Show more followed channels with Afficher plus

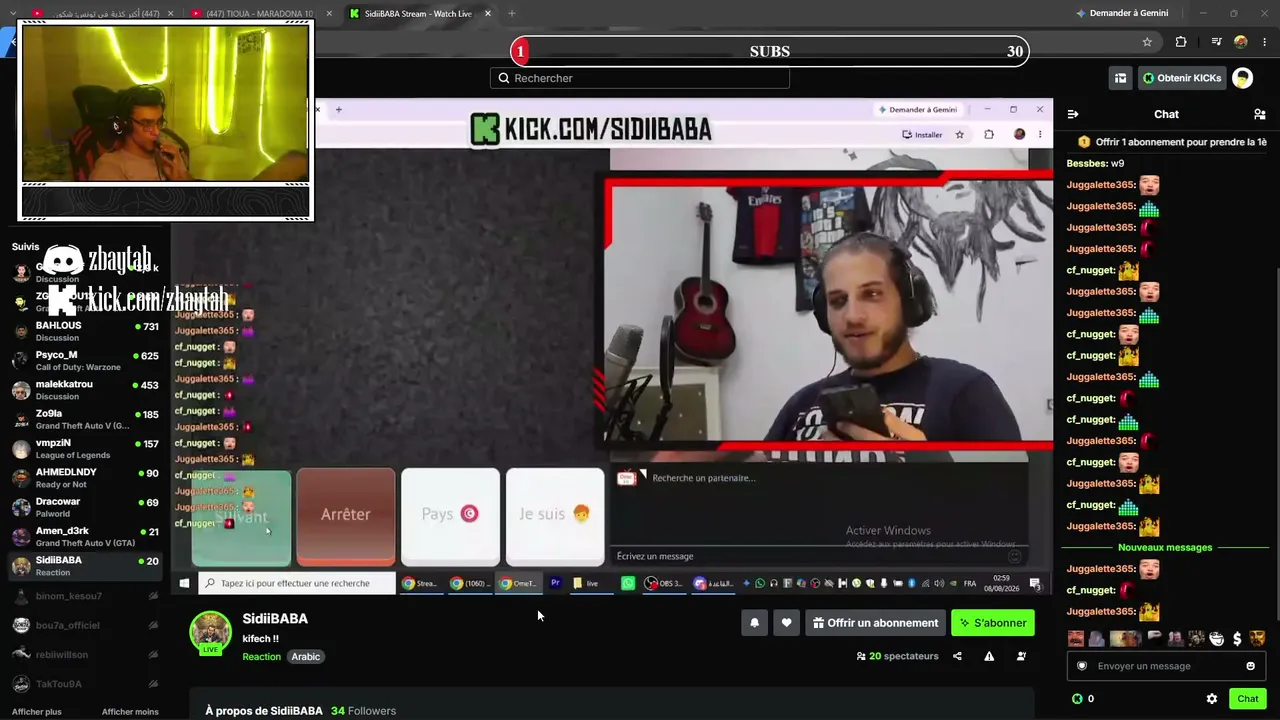(37, 712)
